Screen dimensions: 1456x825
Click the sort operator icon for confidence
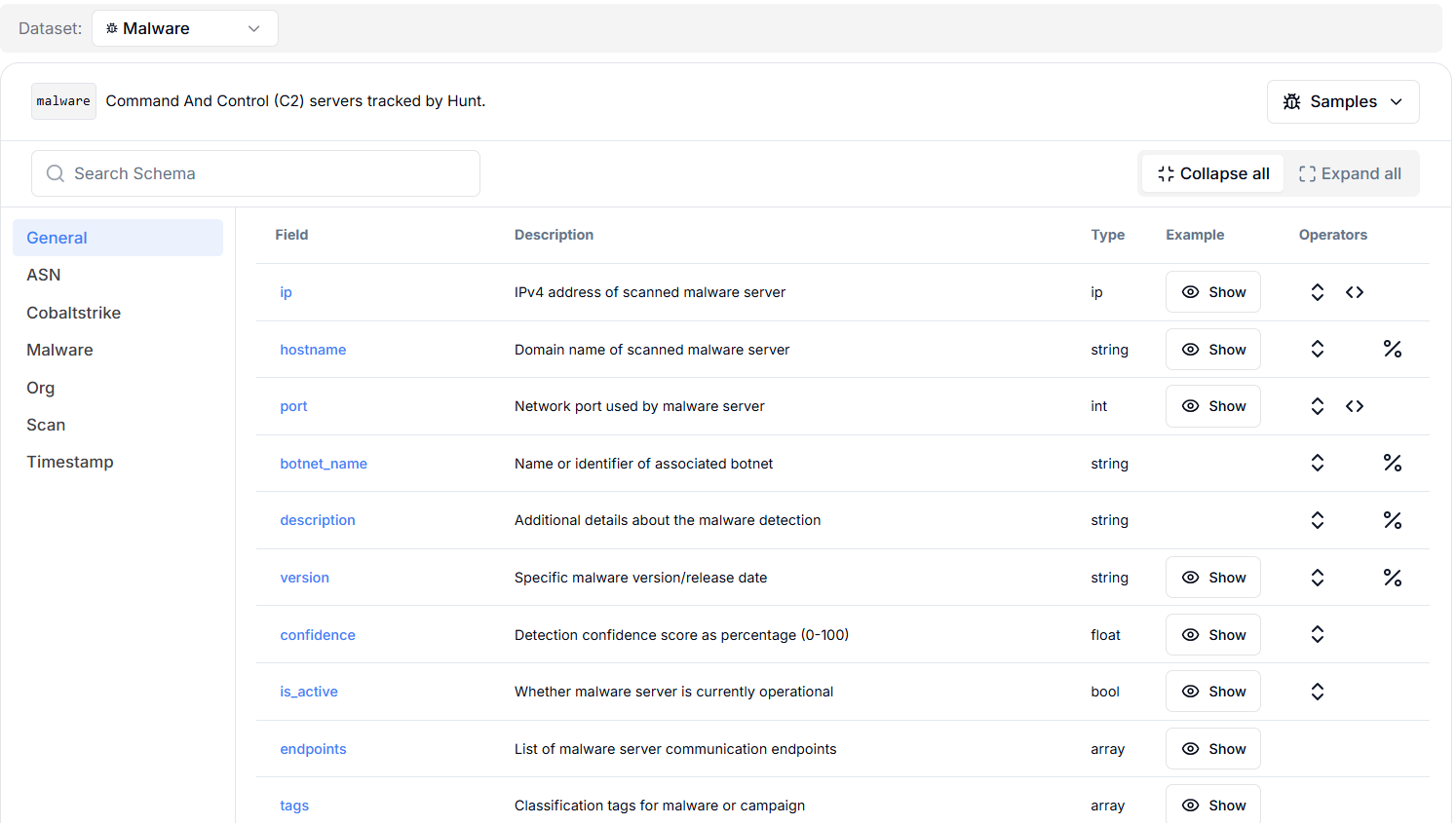[1318, 634]
